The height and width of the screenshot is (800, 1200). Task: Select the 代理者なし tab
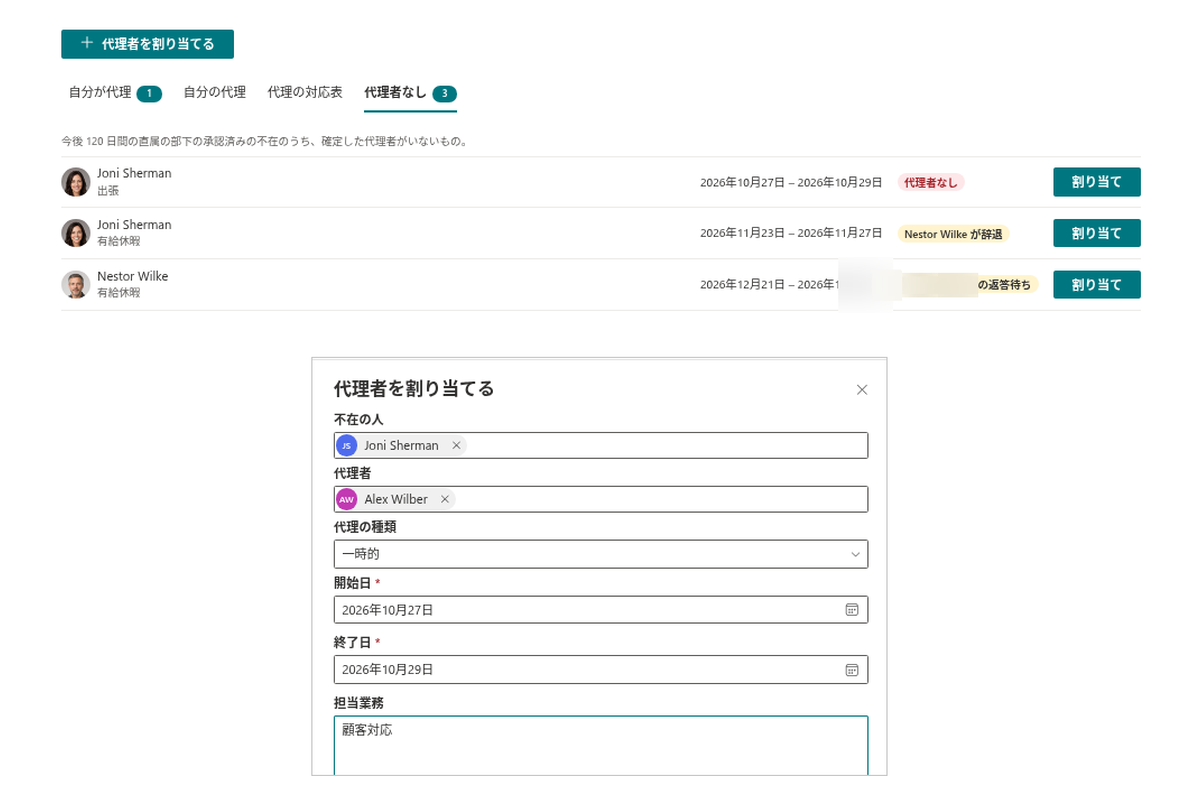(411, 93)
